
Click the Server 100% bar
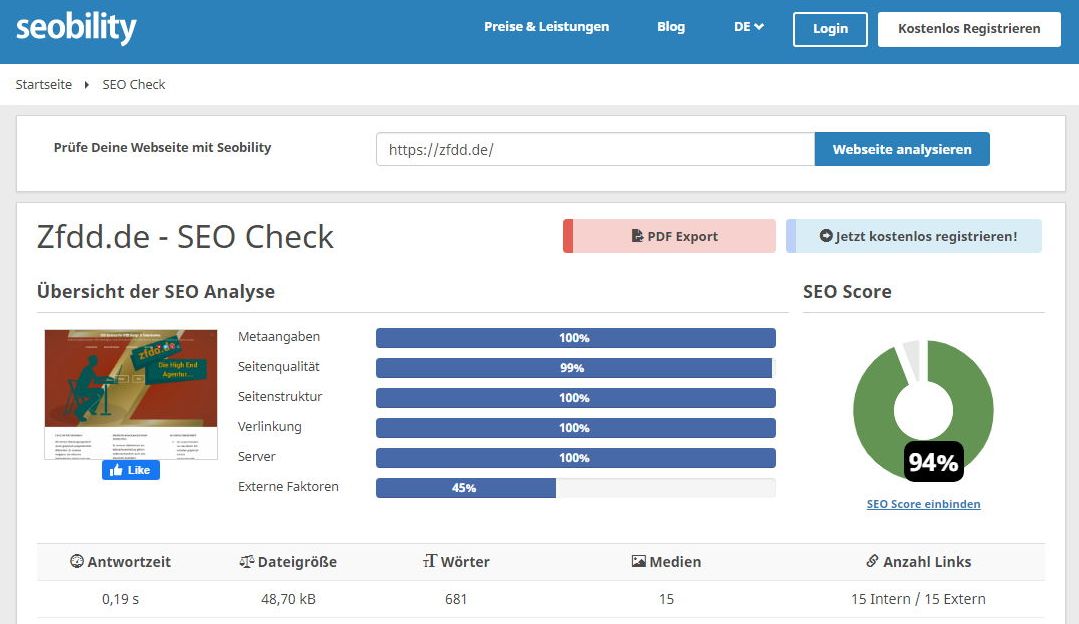(575, 458)
